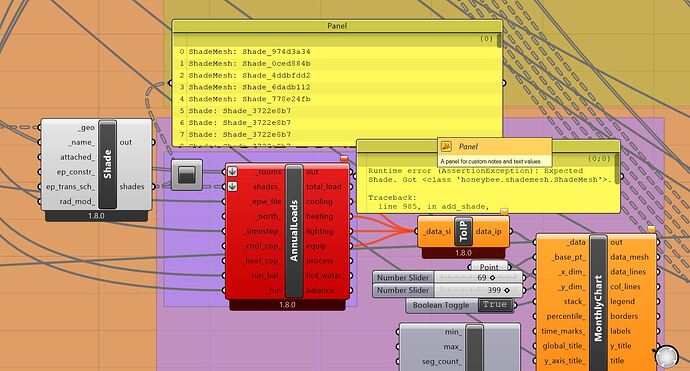Click the Panel icon in tooltip
Screen dimensions: 690x371
point(446,147)
